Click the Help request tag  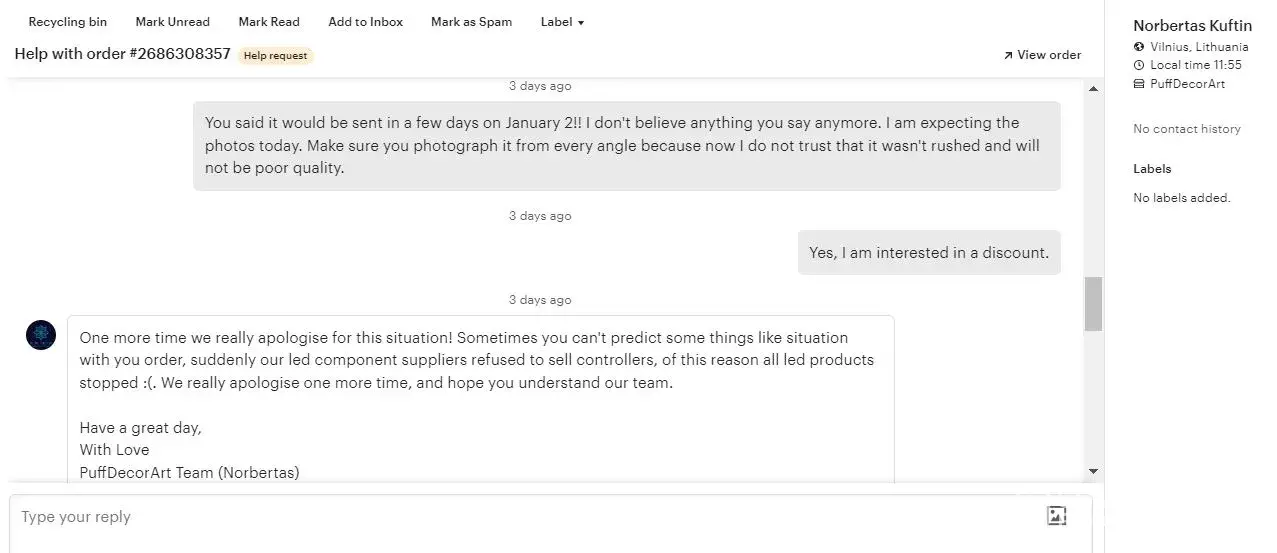pyautogui.click(x=275, y=56)
